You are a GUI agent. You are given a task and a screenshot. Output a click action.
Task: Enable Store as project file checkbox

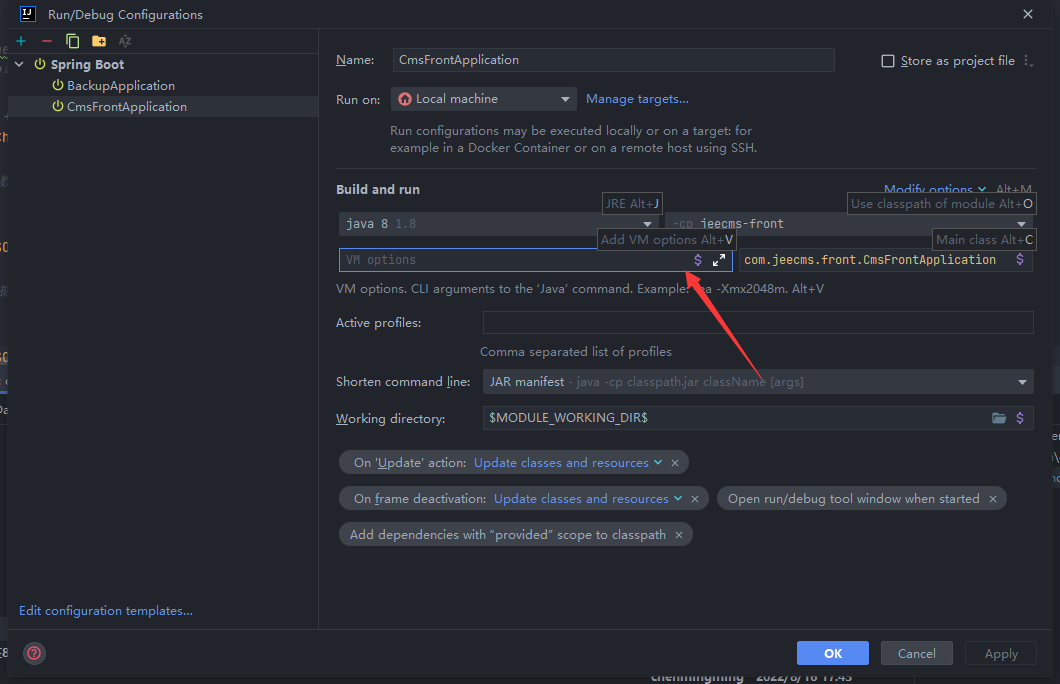pyautogui.click(x=887, y=61)
